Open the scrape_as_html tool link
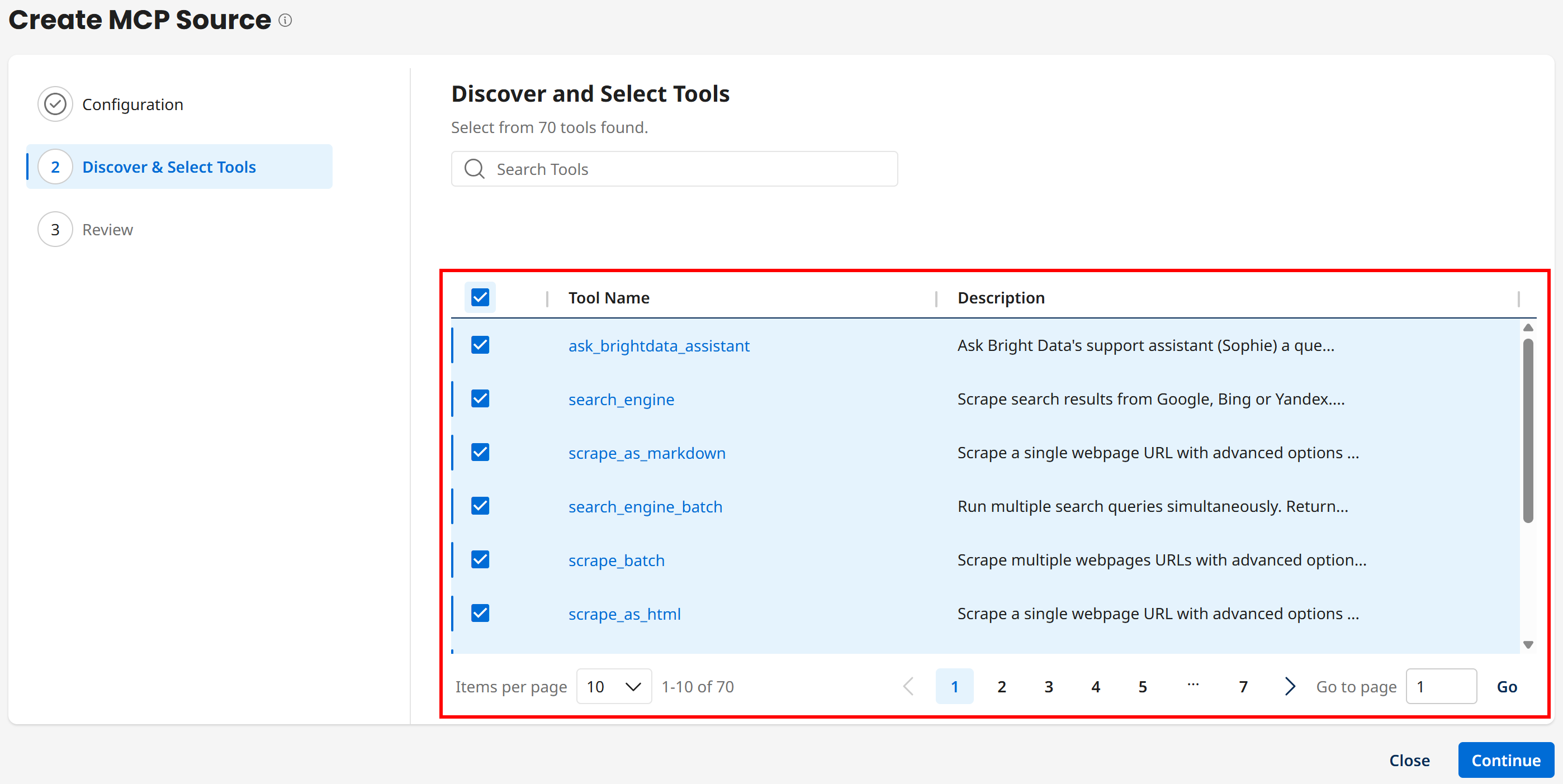Screen dimensions: 1563x784 624,614
